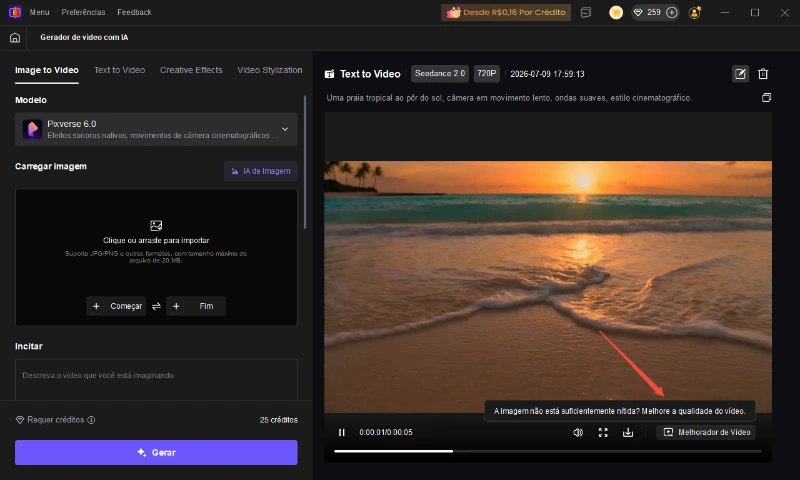
Task: Click the info icon beside Requer créditos
Action: tap(91, 420)
